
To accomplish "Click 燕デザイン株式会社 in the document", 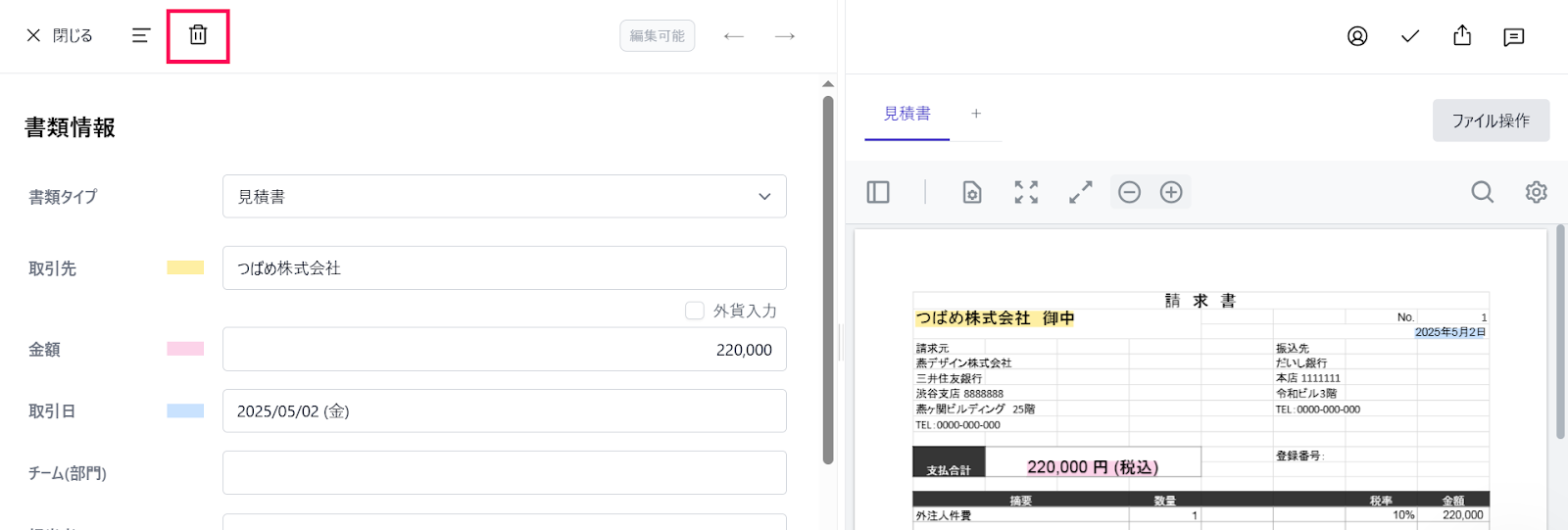I will tap(963, 363).
